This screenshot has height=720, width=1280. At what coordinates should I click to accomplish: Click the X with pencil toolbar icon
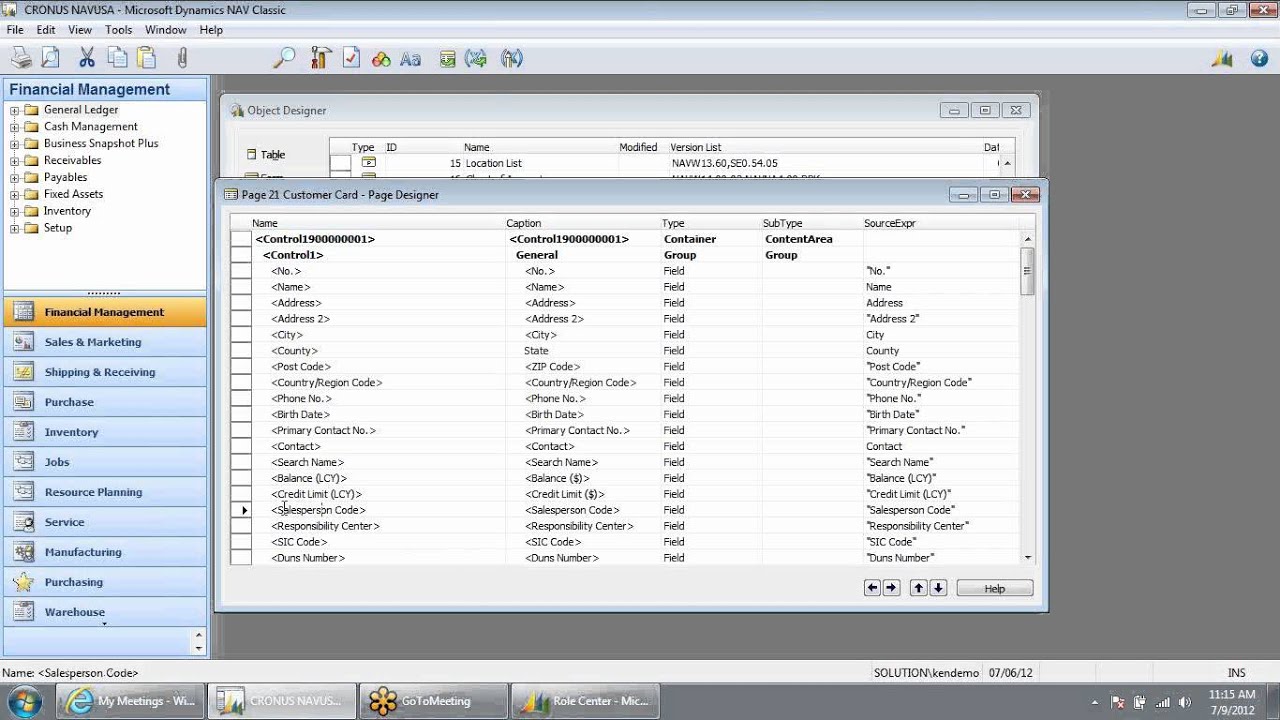coord(511,58)
